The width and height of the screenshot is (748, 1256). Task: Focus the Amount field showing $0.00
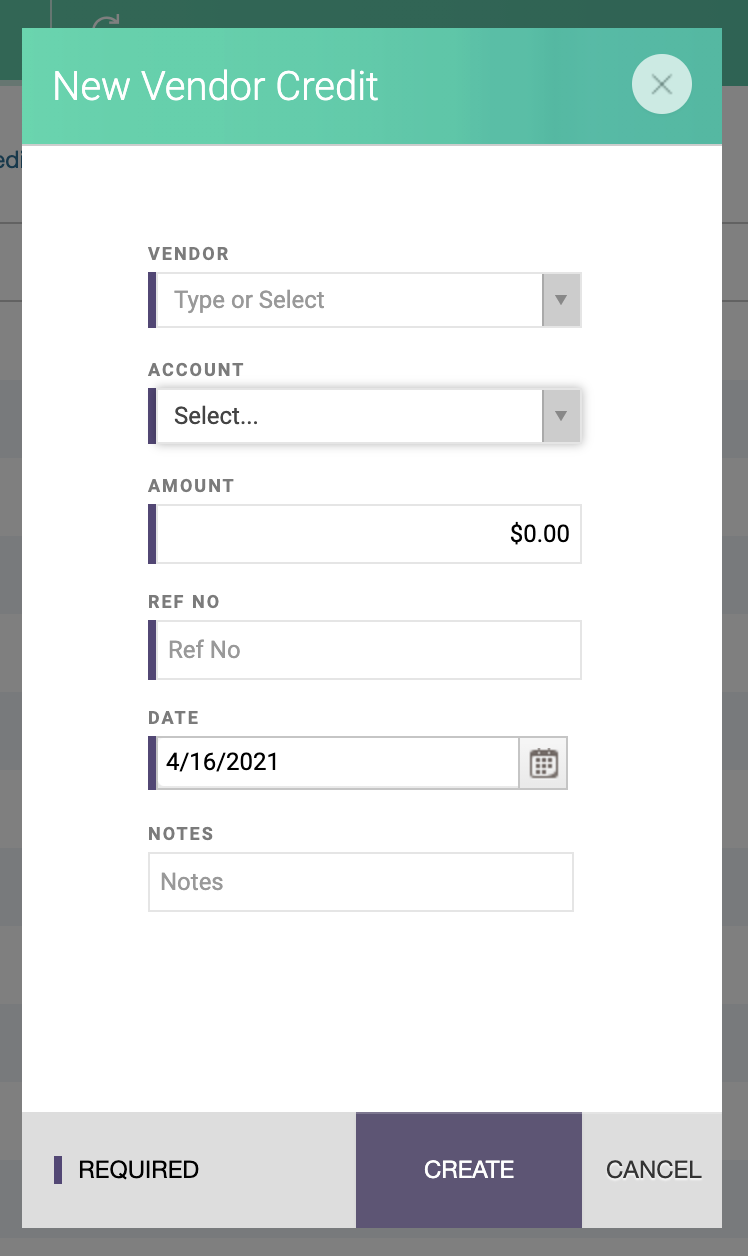coord(368,534)
